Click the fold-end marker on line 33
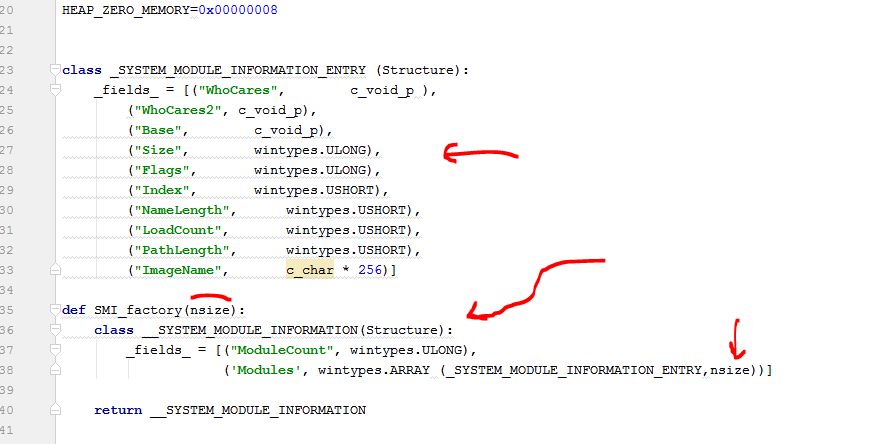890x444 pixels. [57, 271]
